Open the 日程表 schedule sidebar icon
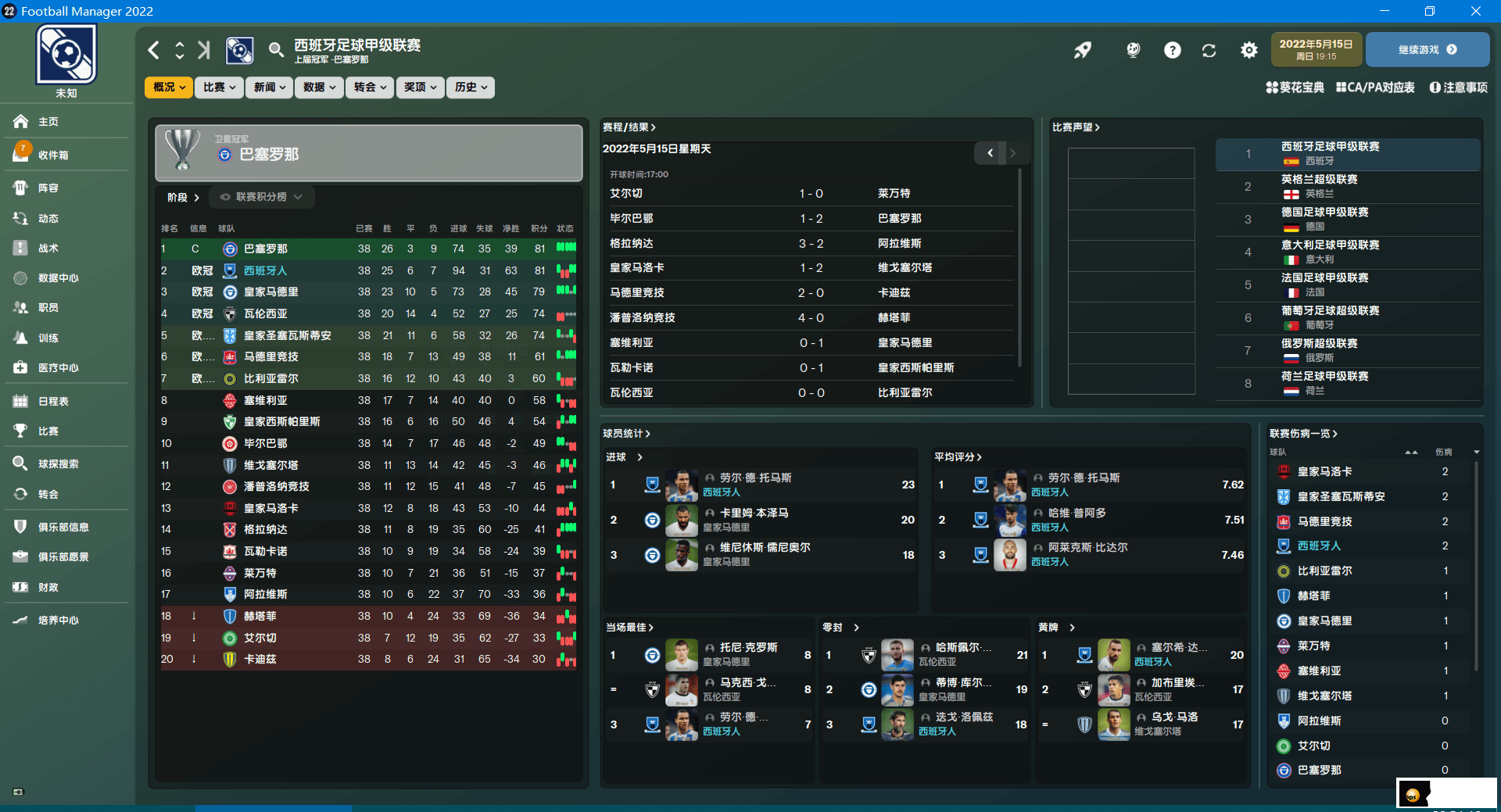This screenshot has height=812, width=1501. [x=21, y=401]
